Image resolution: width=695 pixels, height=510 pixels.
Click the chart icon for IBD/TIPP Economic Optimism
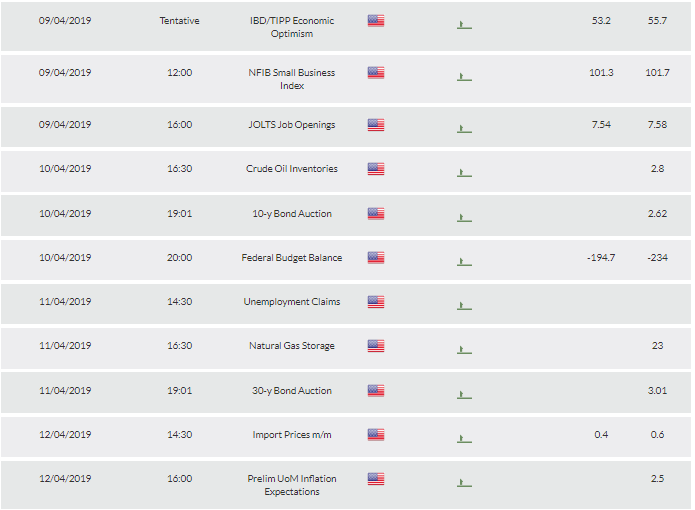464,25
